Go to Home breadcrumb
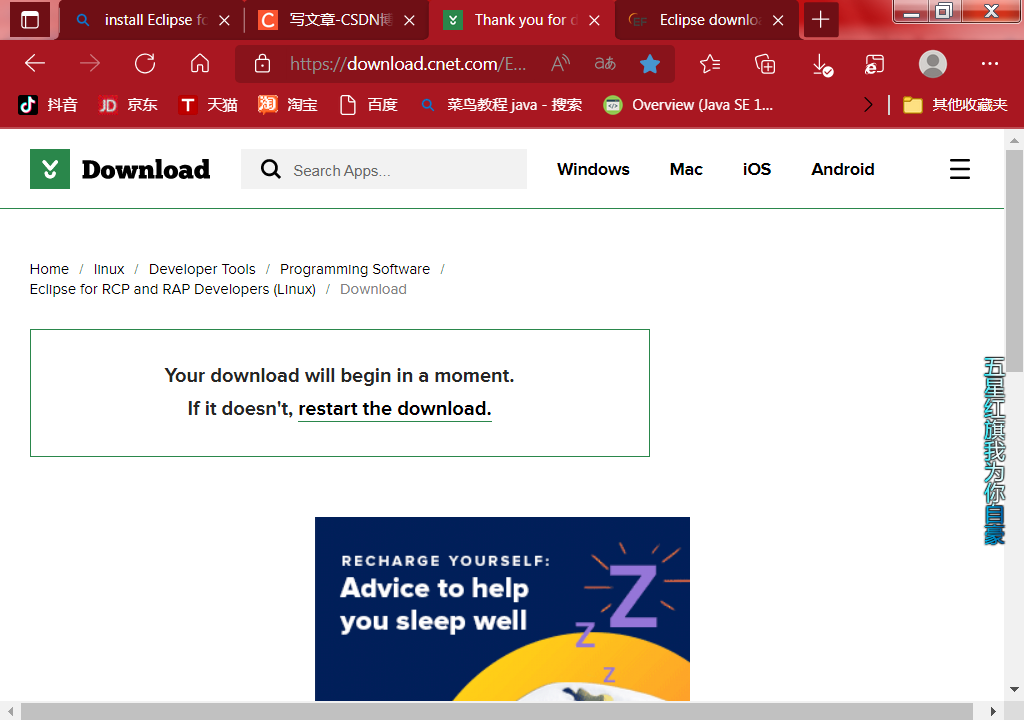This screenshot has width=1024, height=720. coord(49,269)
